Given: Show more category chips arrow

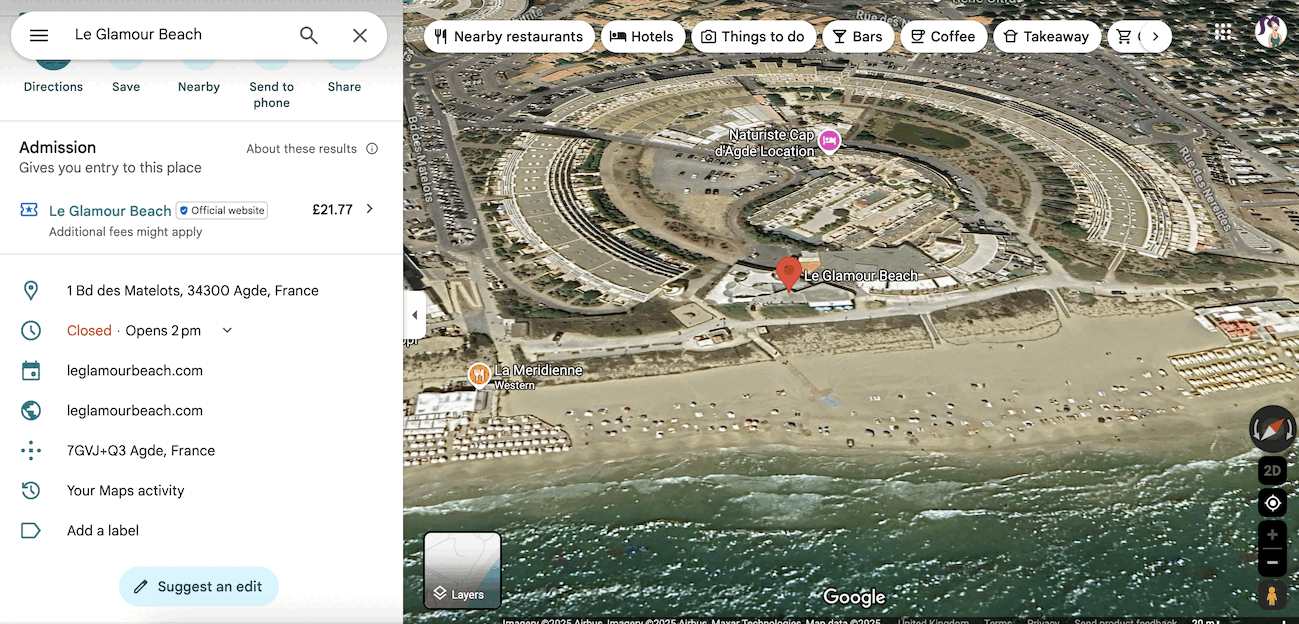Looking at the screenshot, I should click(1155, 37).
